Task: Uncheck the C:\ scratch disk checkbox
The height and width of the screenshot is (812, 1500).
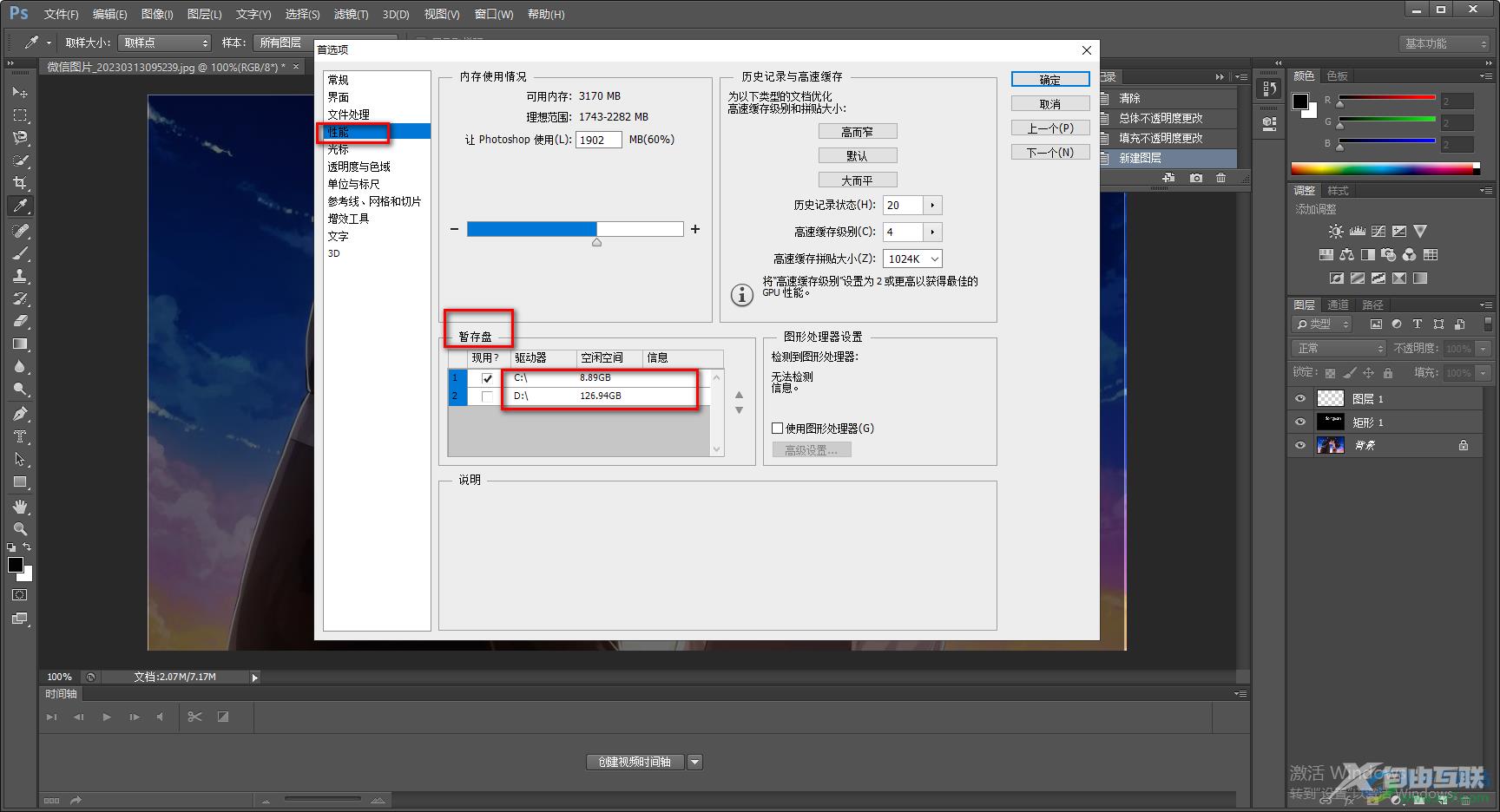Action: [487, 378]
